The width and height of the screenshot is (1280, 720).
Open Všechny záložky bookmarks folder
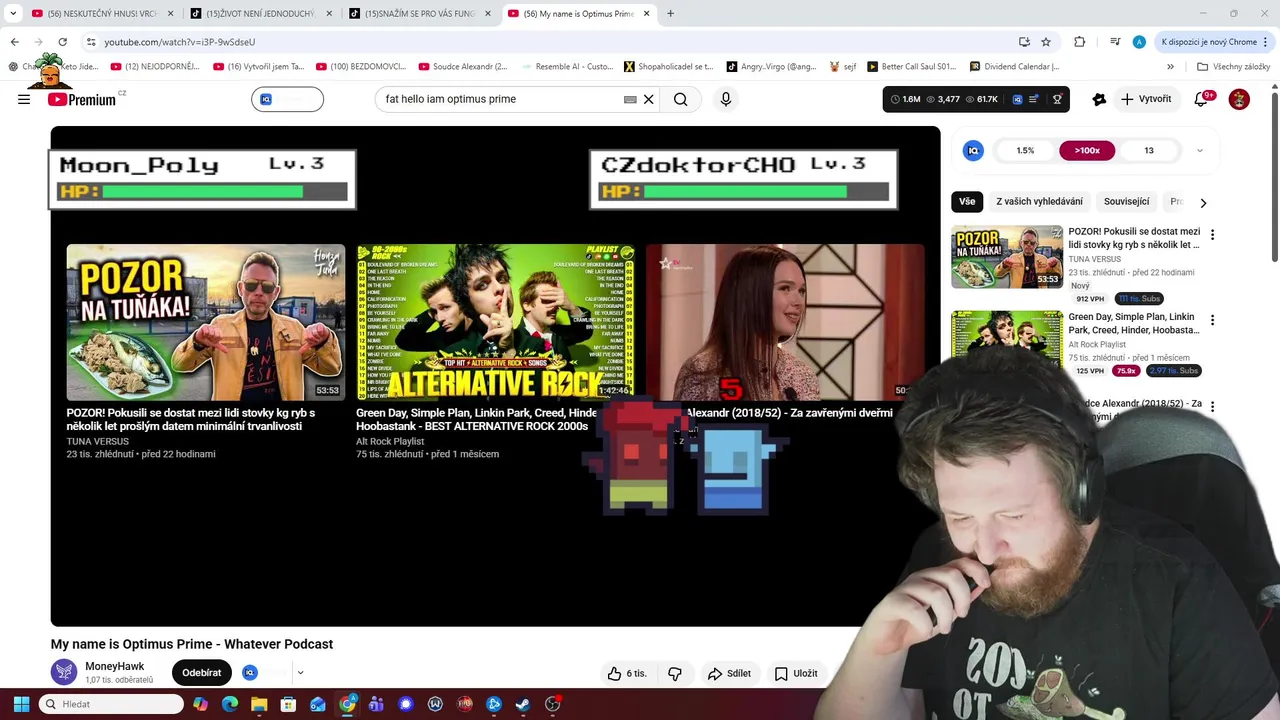[1233, 67]
